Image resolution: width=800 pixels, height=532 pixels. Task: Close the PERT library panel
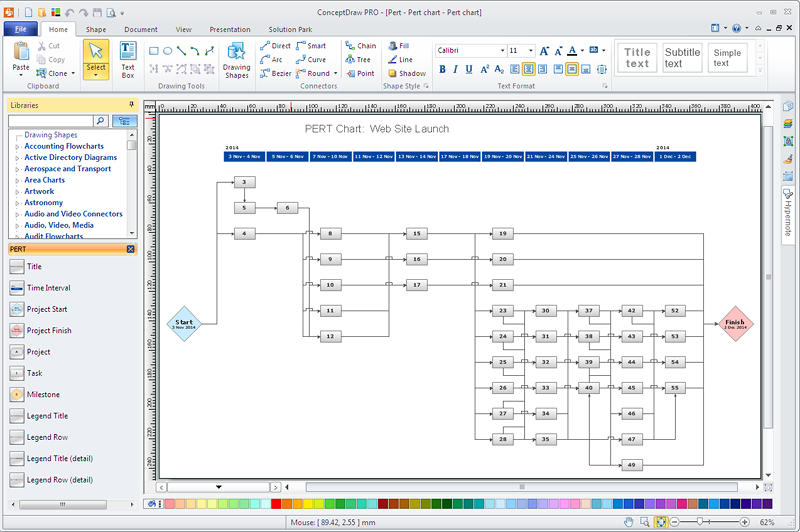pos(131,249)
